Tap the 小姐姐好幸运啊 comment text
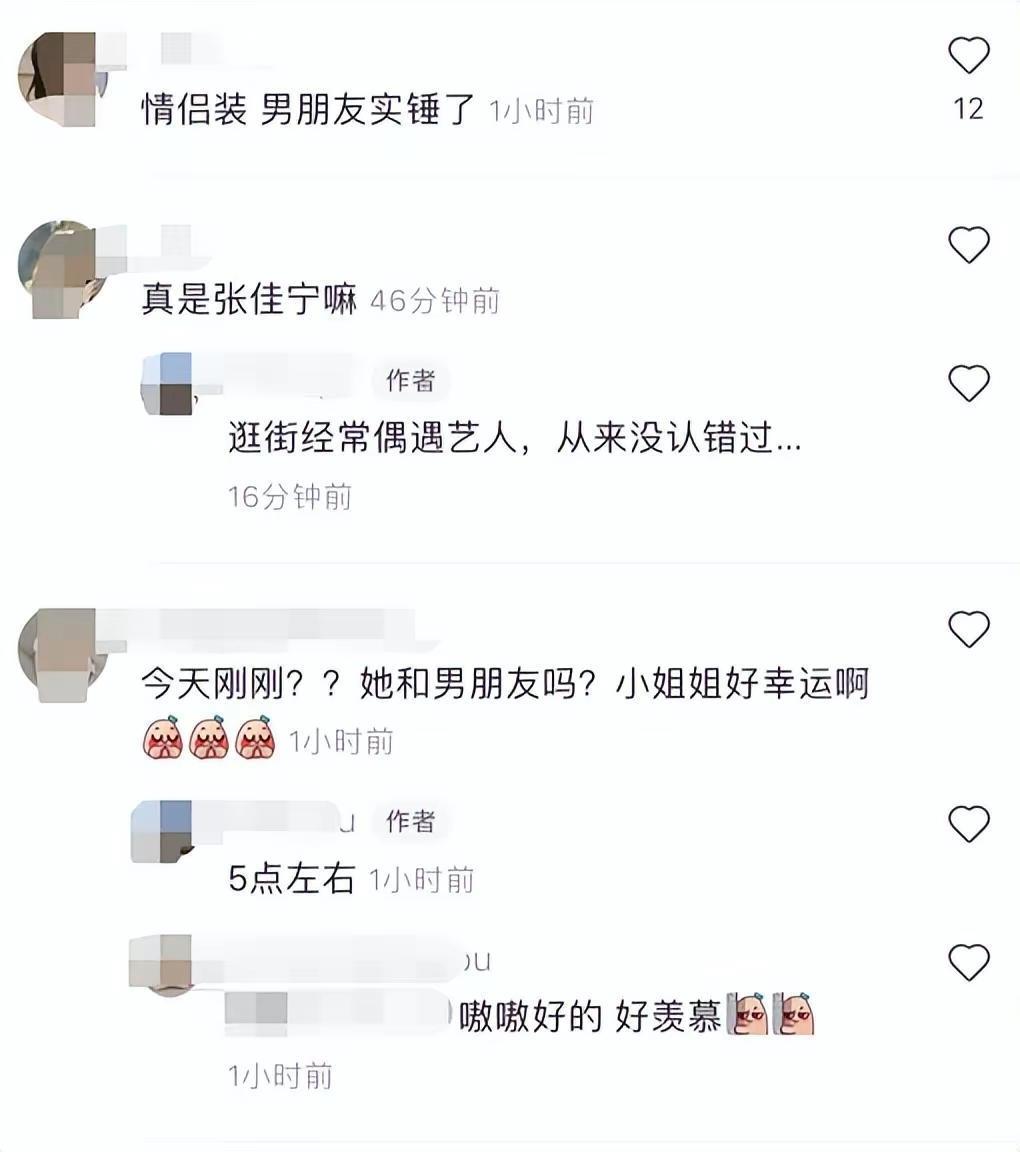1020x1152 pixels. coord(742,684)
